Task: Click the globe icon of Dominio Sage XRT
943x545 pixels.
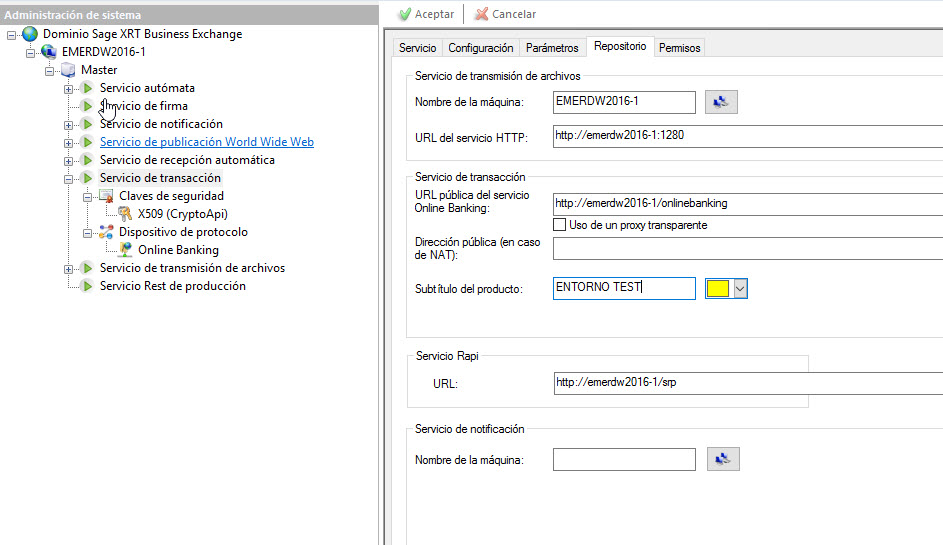Action: click(30, 34)
